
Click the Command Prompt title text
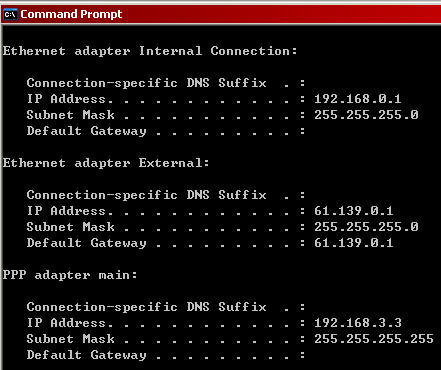click(71, 14)
